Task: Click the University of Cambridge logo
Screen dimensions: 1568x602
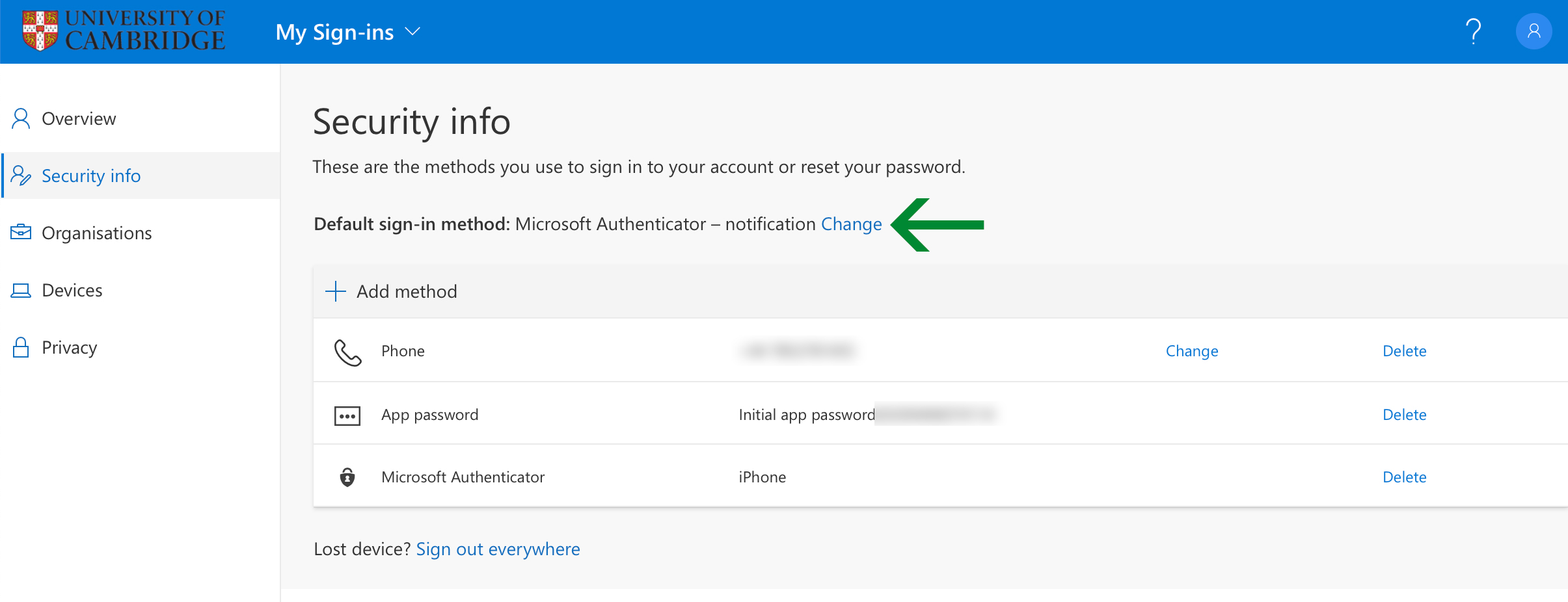Action: (124, 31)
